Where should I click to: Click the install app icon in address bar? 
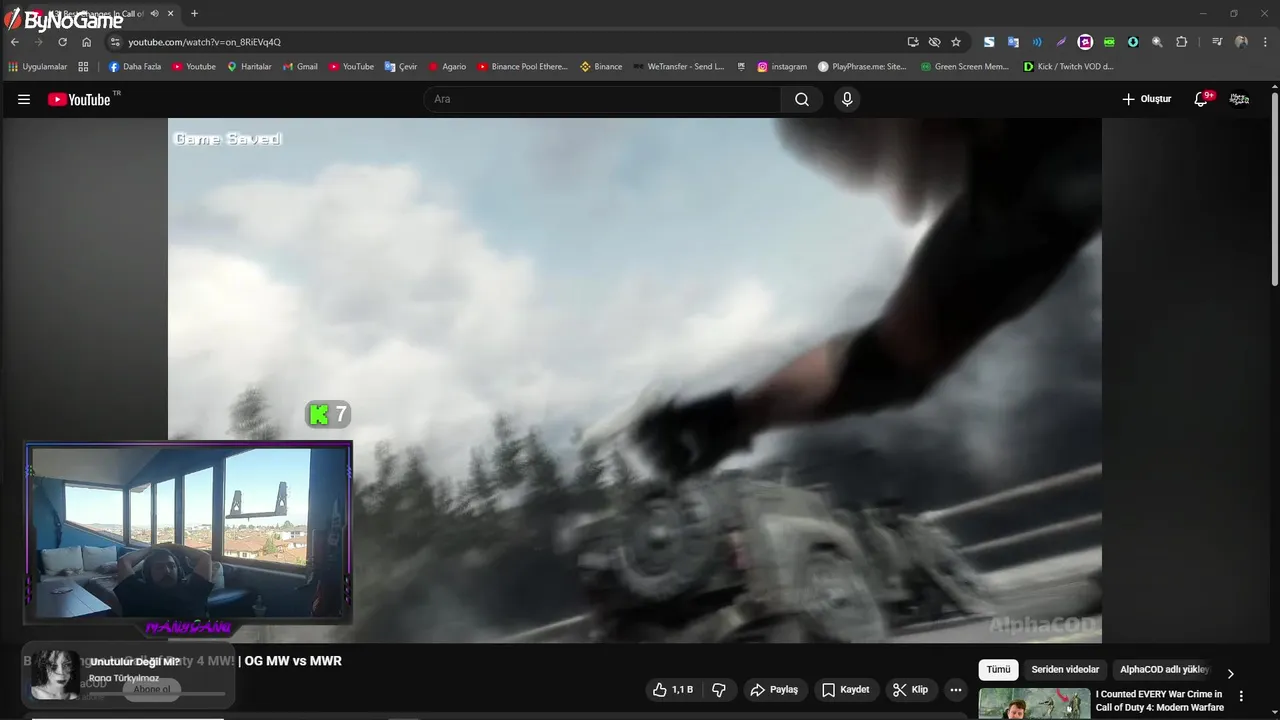click(913, 42)
